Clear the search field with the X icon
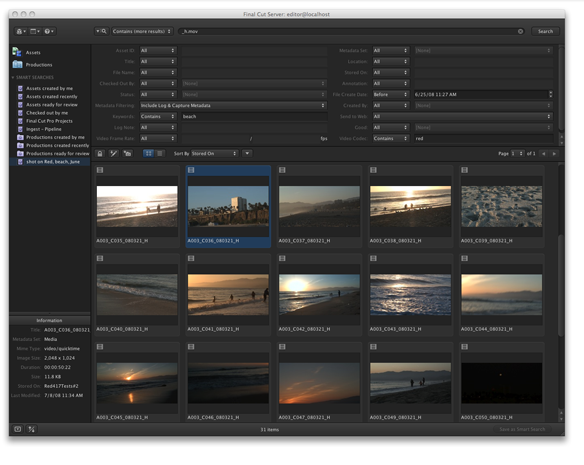 pos(520,31)
